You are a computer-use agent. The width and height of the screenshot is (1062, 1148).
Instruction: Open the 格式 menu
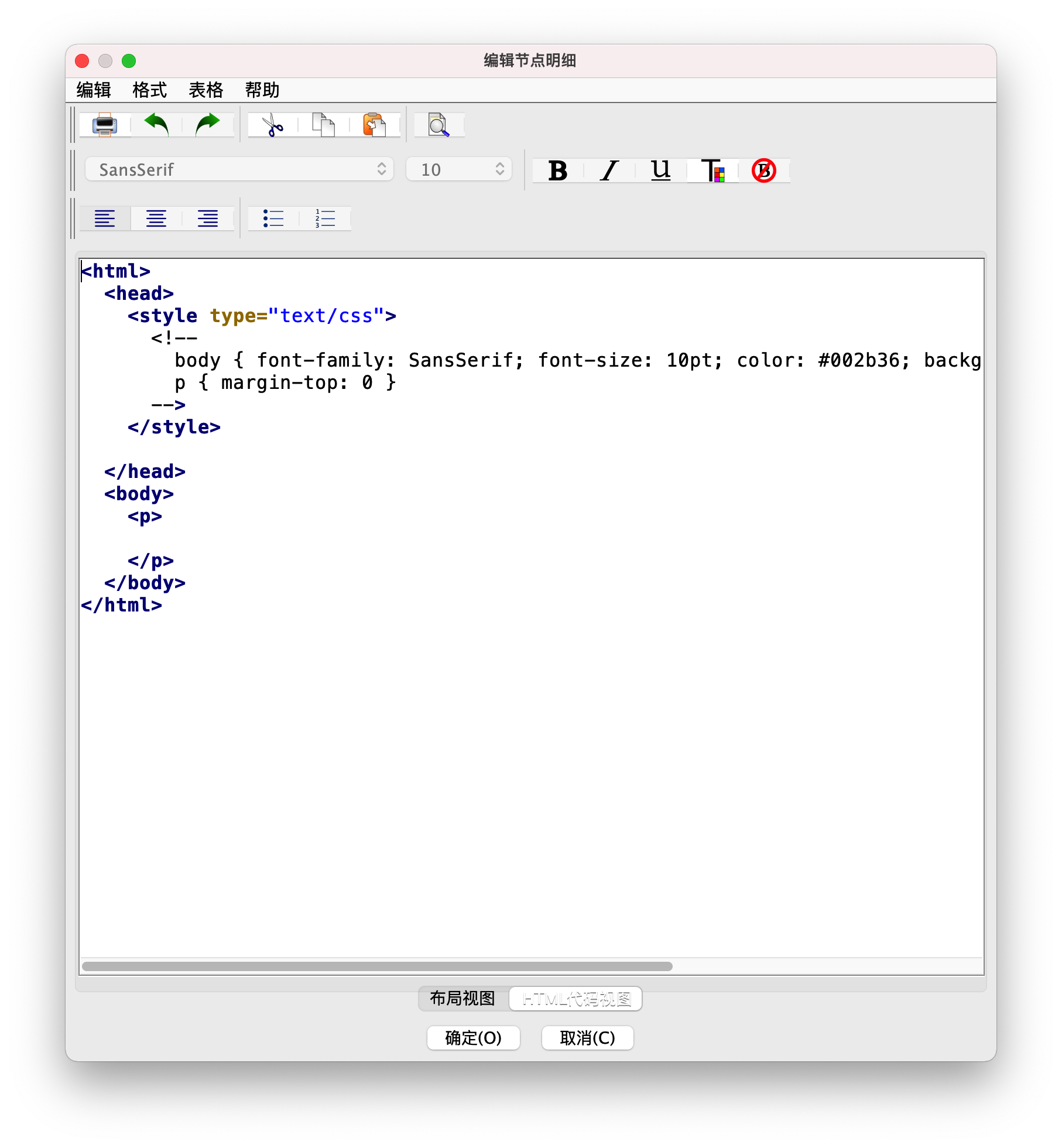tap(150, 90)
